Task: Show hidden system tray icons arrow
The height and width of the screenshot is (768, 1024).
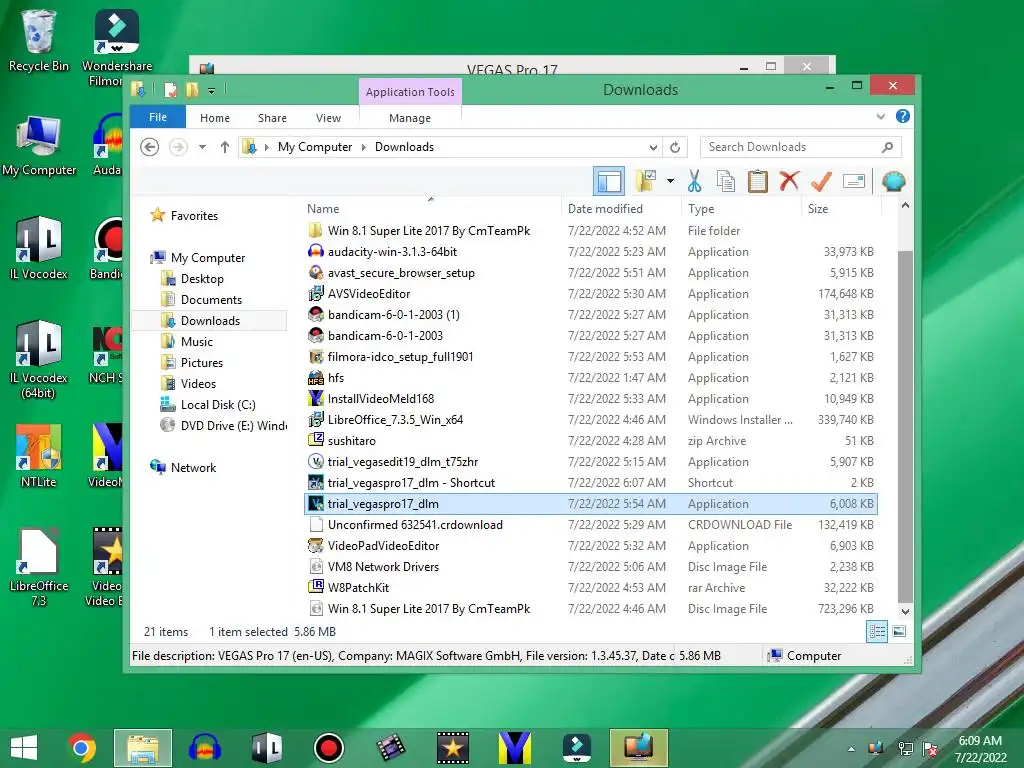Action: [851, 749]
